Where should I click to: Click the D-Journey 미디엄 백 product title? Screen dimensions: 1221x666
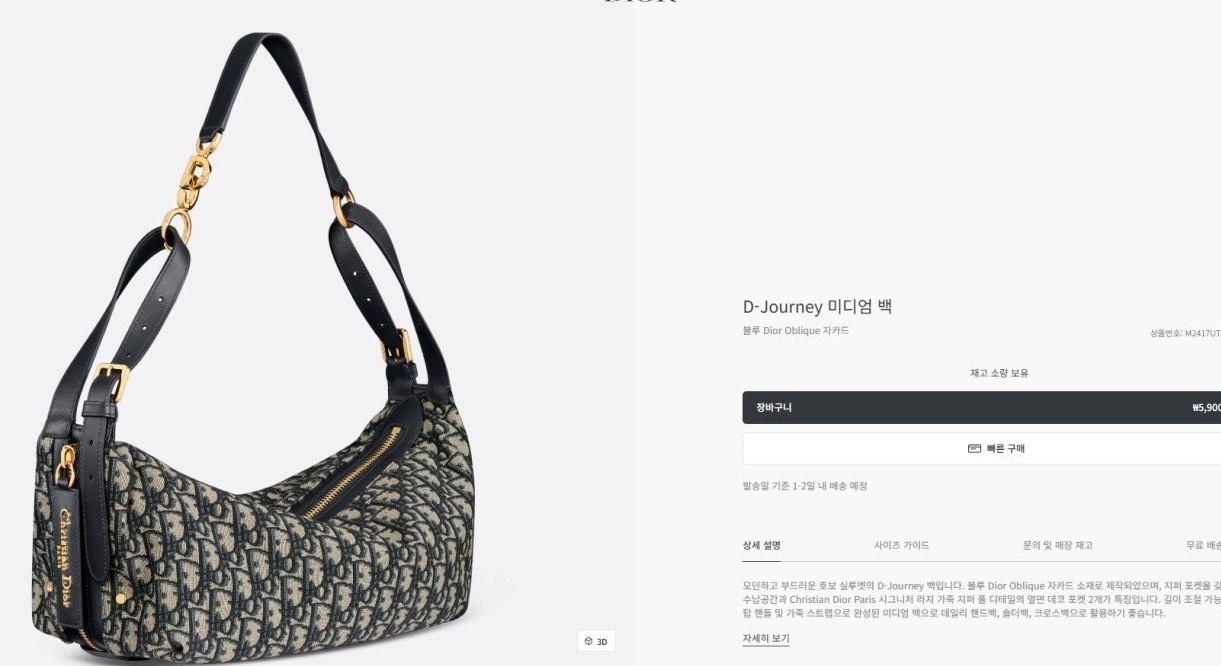click(817, 307)
